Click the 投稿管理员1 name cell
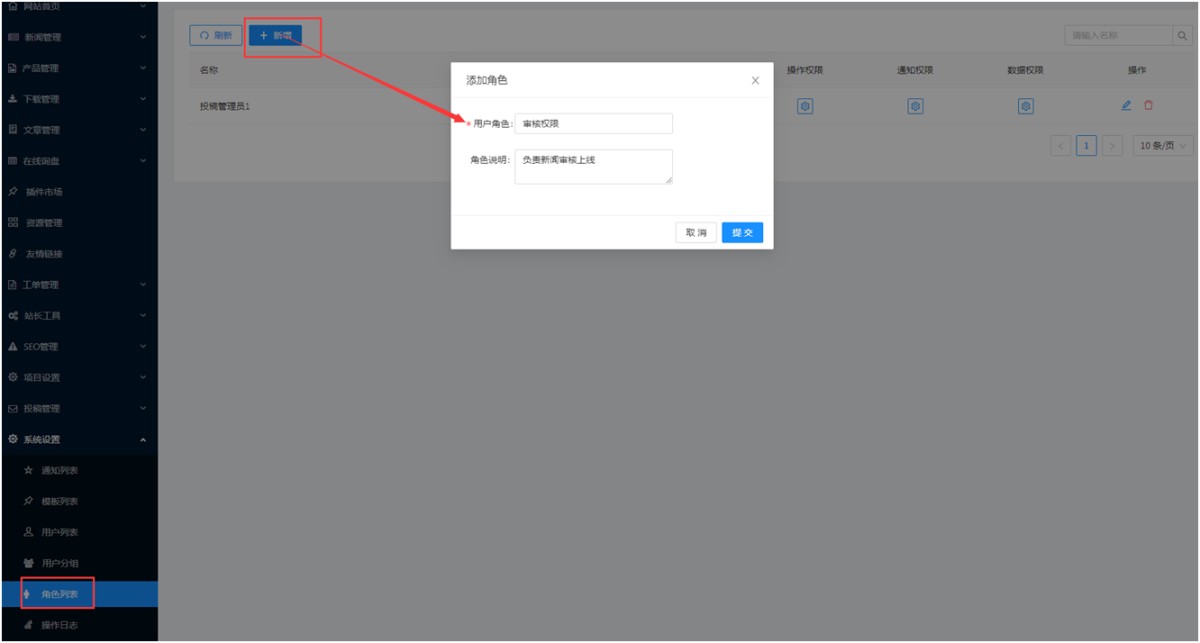The width and height of the screenshot is (1200, 643). click(225, 105)
